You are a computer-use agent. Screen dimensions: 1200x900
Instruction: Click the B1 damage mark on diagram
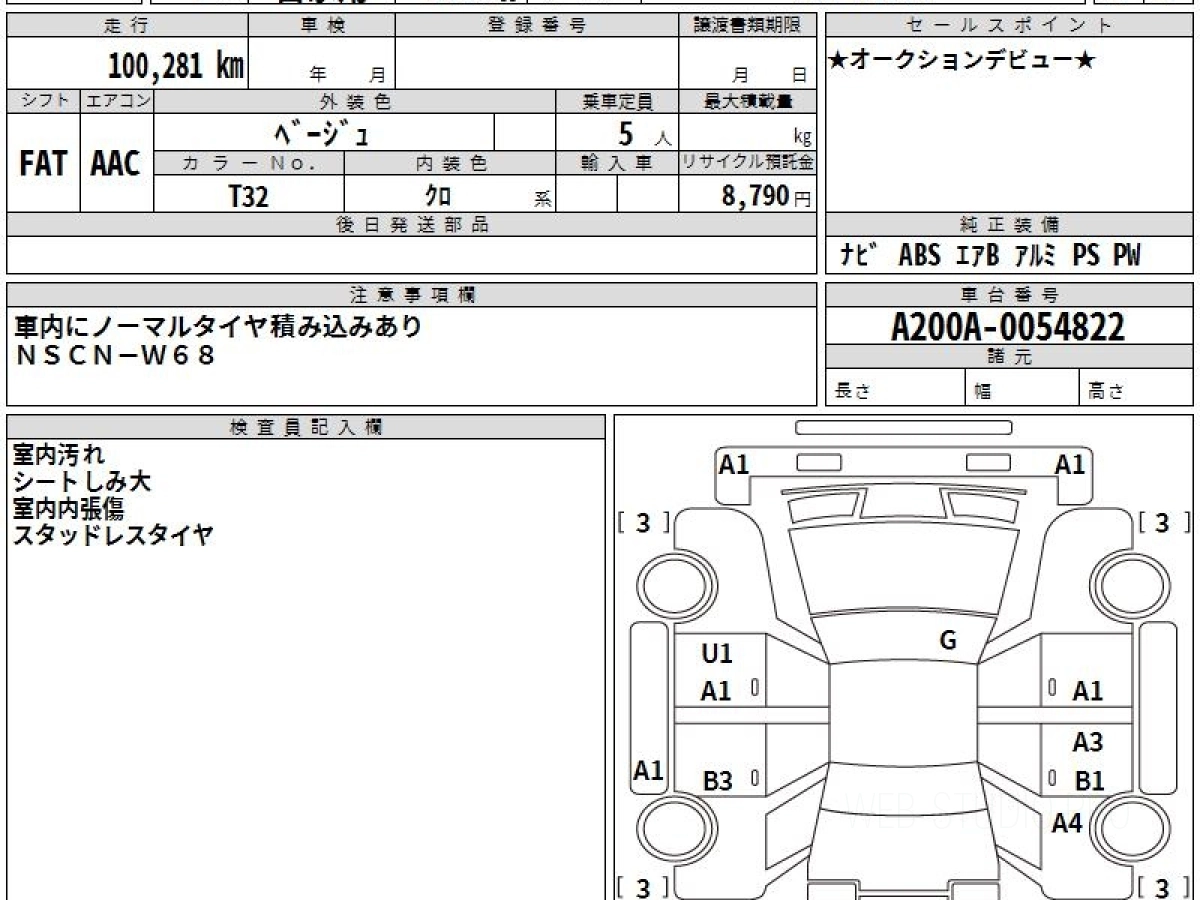1089,781
